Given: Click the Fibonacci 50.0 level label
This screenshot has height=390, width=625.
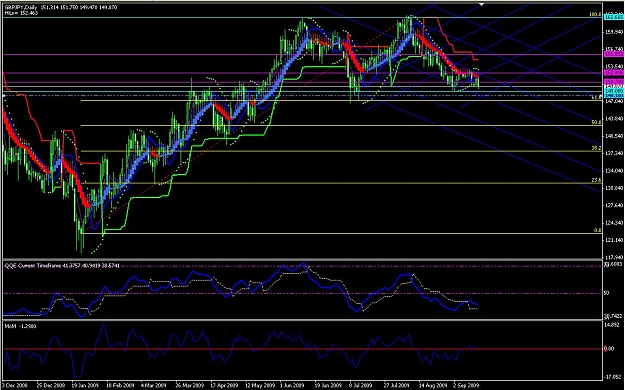Looking at the screenshot, I should 596,122.
